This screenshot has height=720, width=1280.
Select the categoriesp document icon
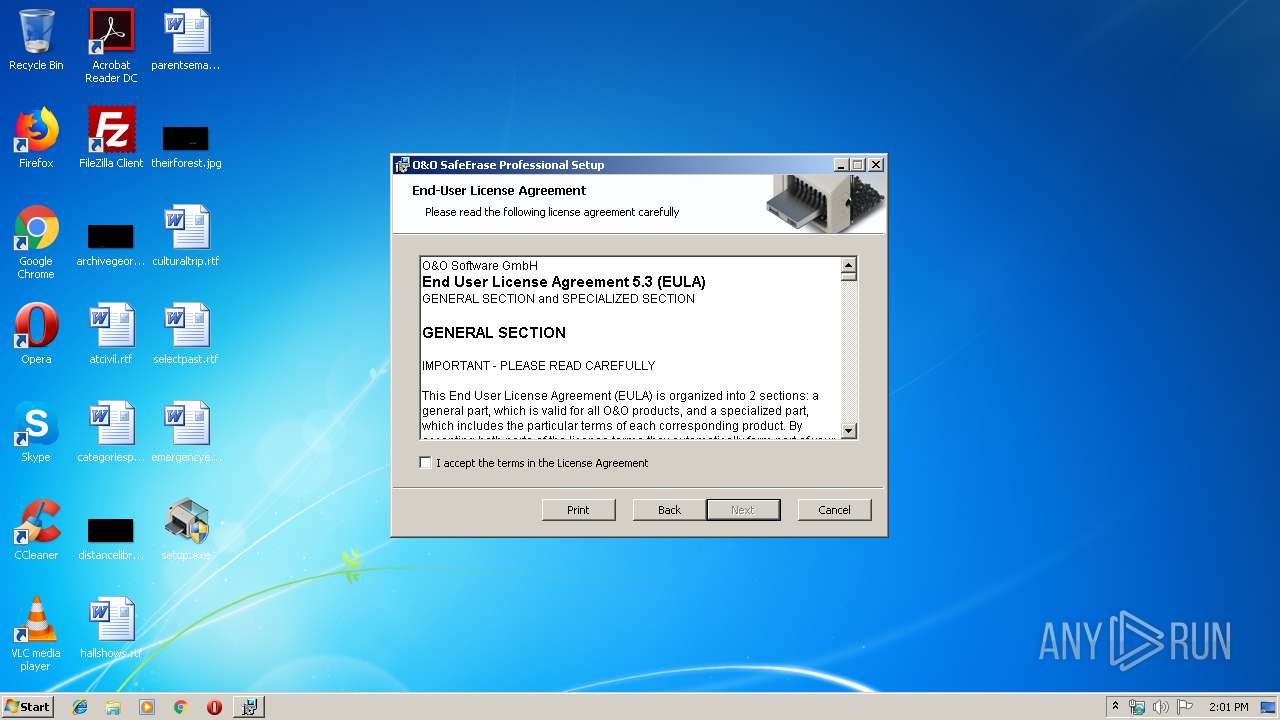click(111, 432)
